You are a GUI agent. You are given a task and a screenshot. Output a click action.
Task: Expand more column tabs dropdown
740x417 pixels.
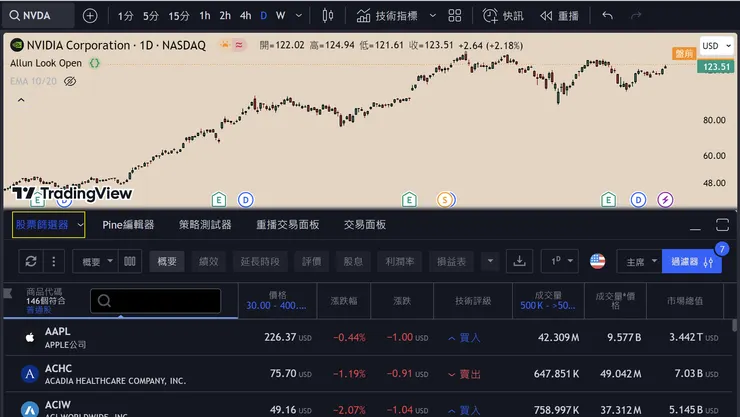coord(490,261)
